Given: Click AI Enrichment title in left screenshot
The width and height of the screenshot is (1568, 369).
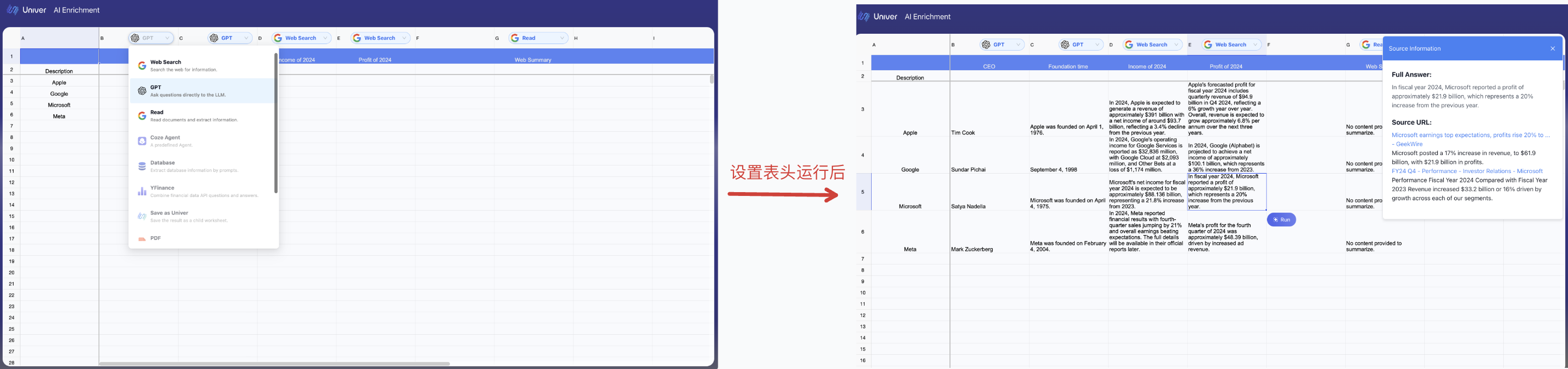Looking at the screenshot, I should [77, 10].
